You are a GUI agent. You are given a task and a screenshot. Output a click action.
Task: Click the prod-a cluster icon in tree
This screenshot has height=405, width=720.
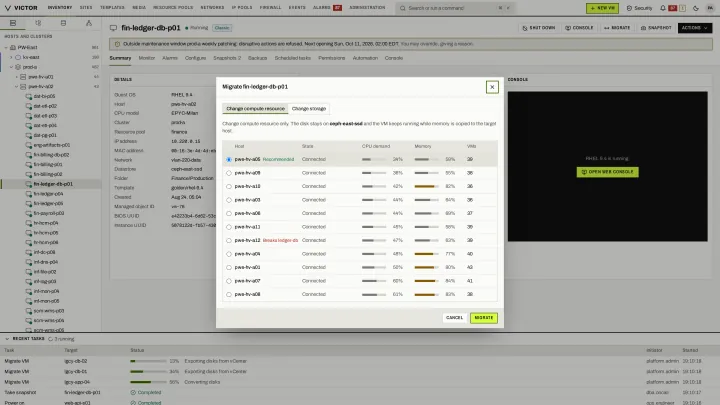pos(18,67)
